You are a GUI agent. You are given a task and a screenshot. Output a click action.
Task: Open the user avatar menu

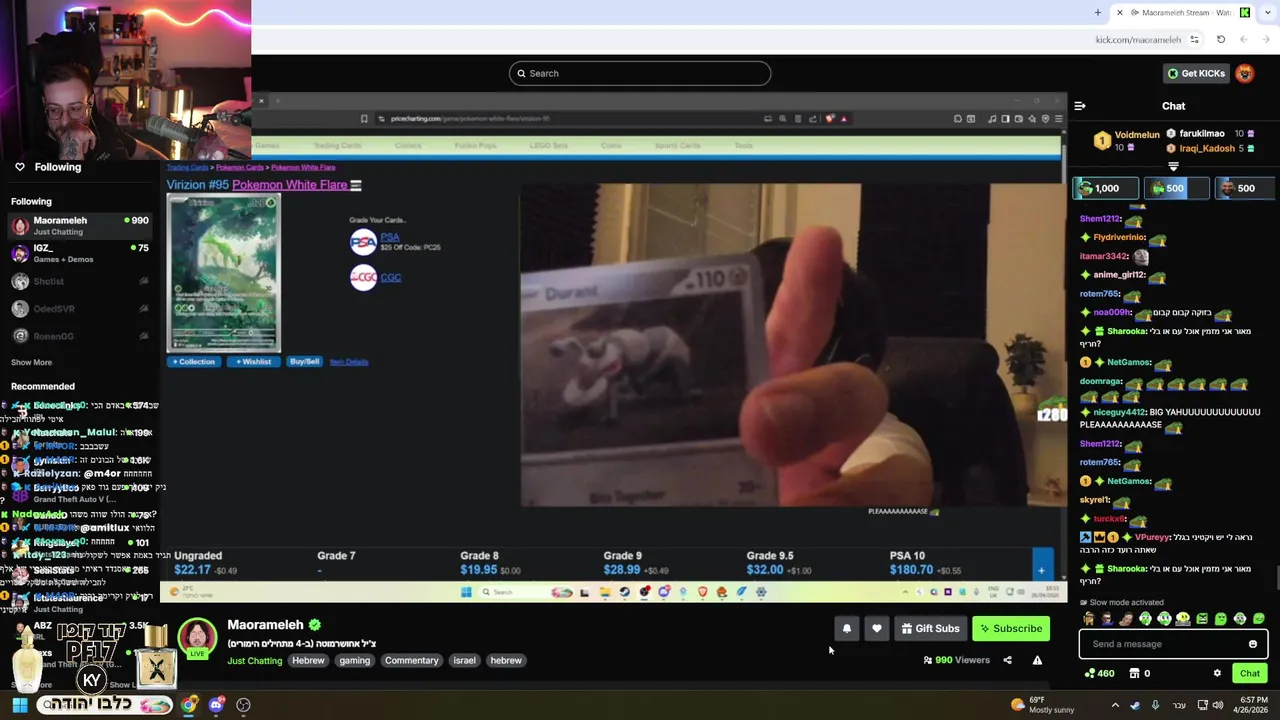[1244, 73]
